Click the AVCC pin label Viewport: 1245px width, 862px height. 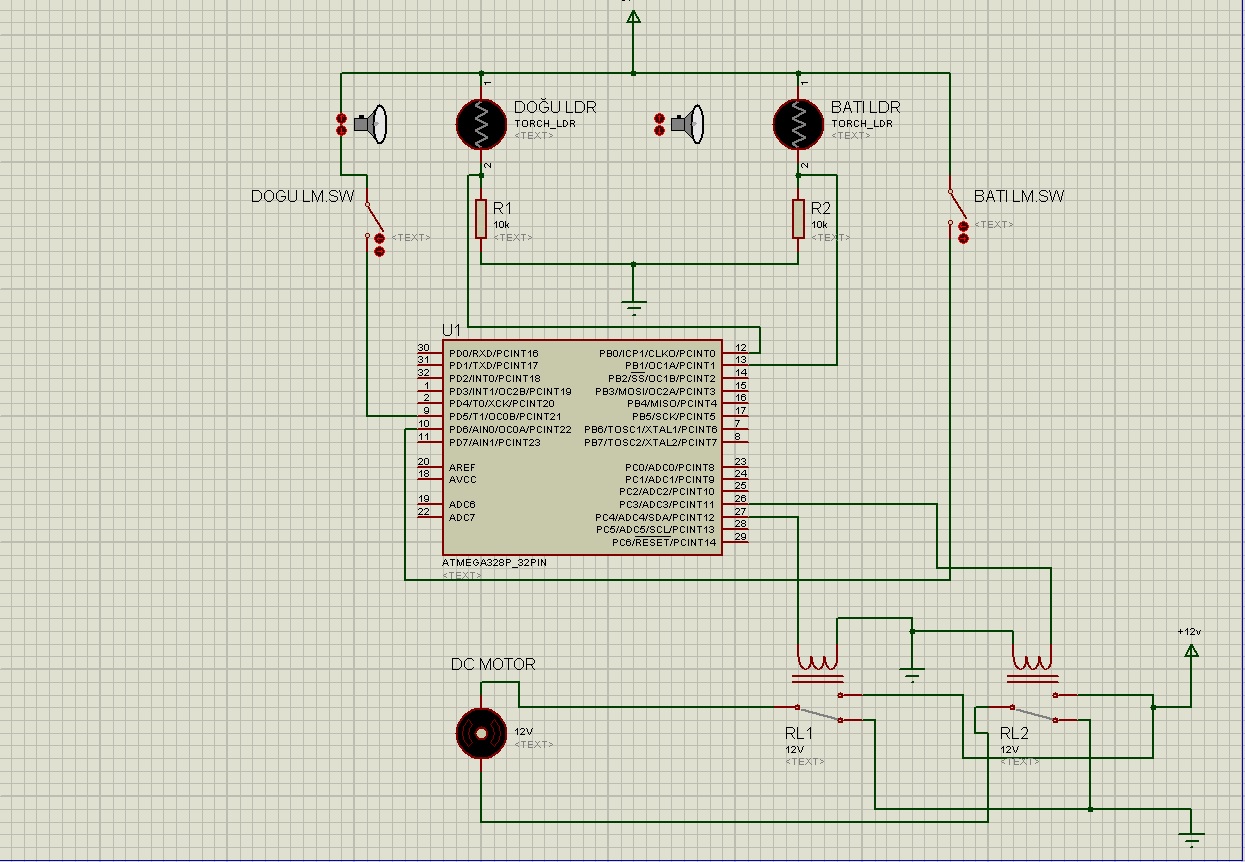(x=463, y=480)
